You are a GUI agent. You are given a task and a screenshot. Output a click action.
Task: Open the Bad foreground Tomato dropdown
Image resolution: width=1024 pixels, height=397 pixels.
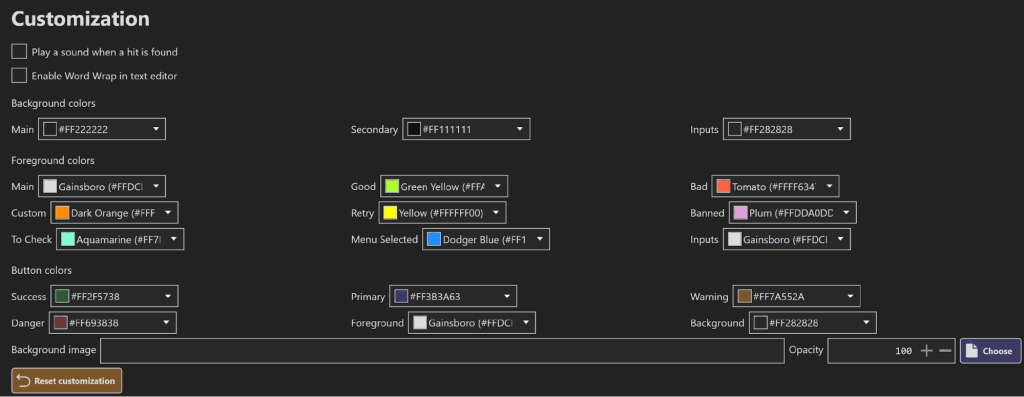click(x=775, y=187)
